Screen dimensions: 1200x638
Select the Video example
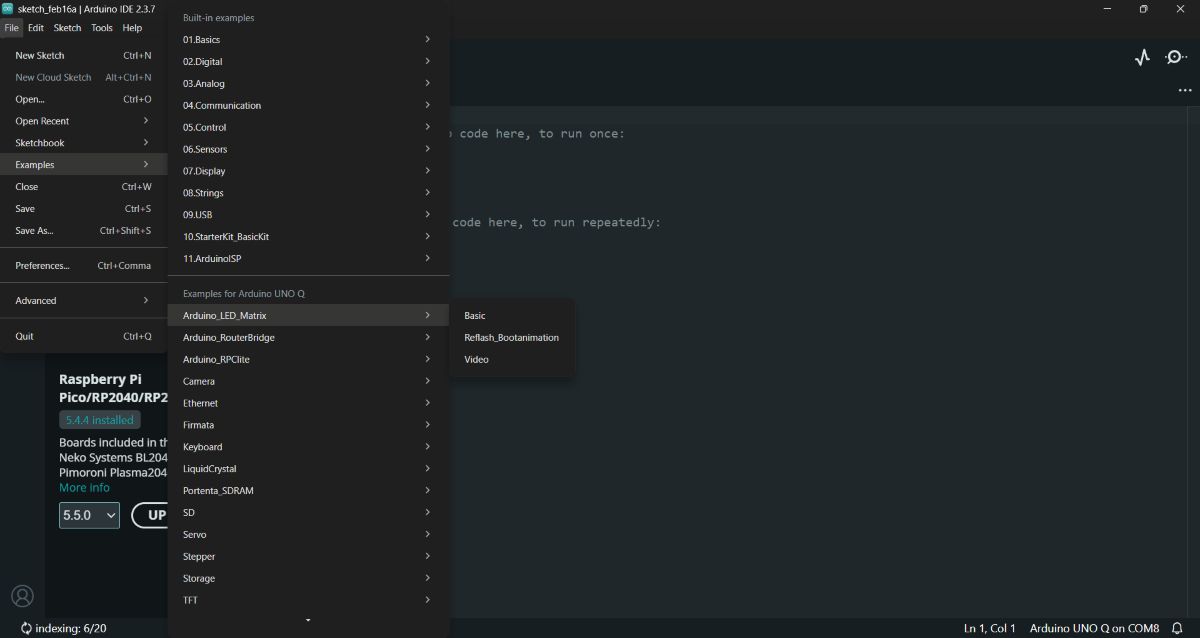pyautogui.click(x=476, y=359)
